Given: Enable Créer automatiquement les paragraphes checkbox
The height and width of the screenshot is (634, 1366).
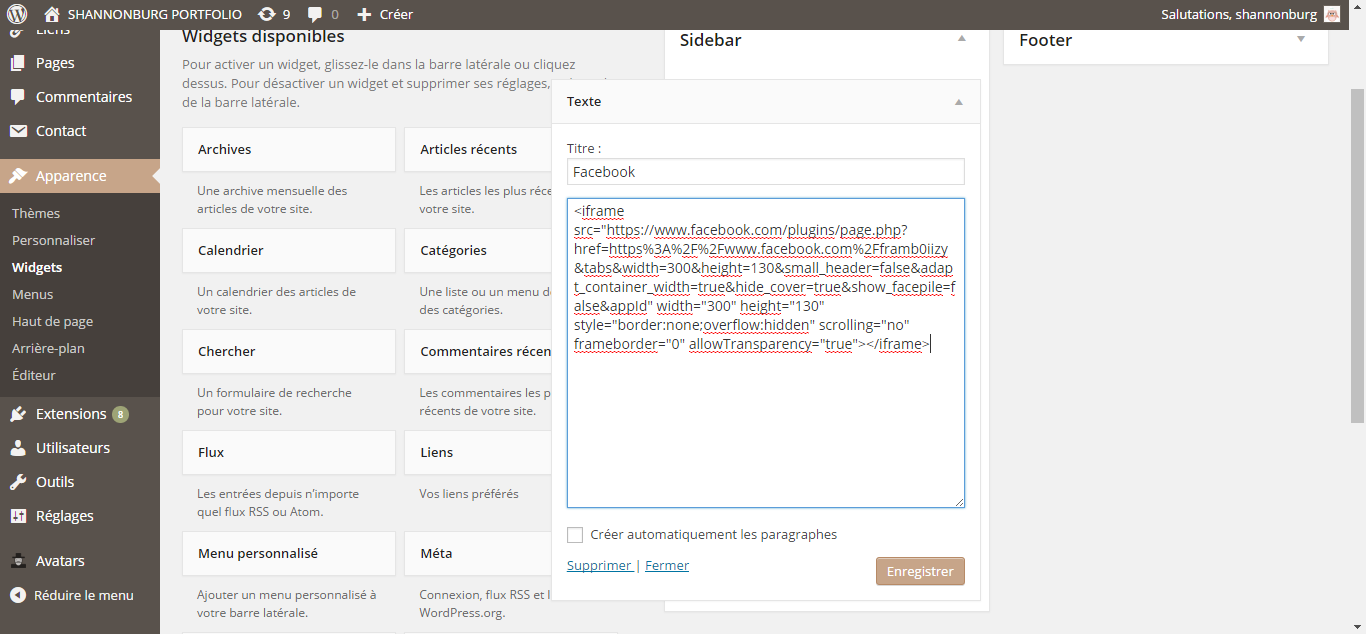Looking at the screenshot, I should pos(575,535).
